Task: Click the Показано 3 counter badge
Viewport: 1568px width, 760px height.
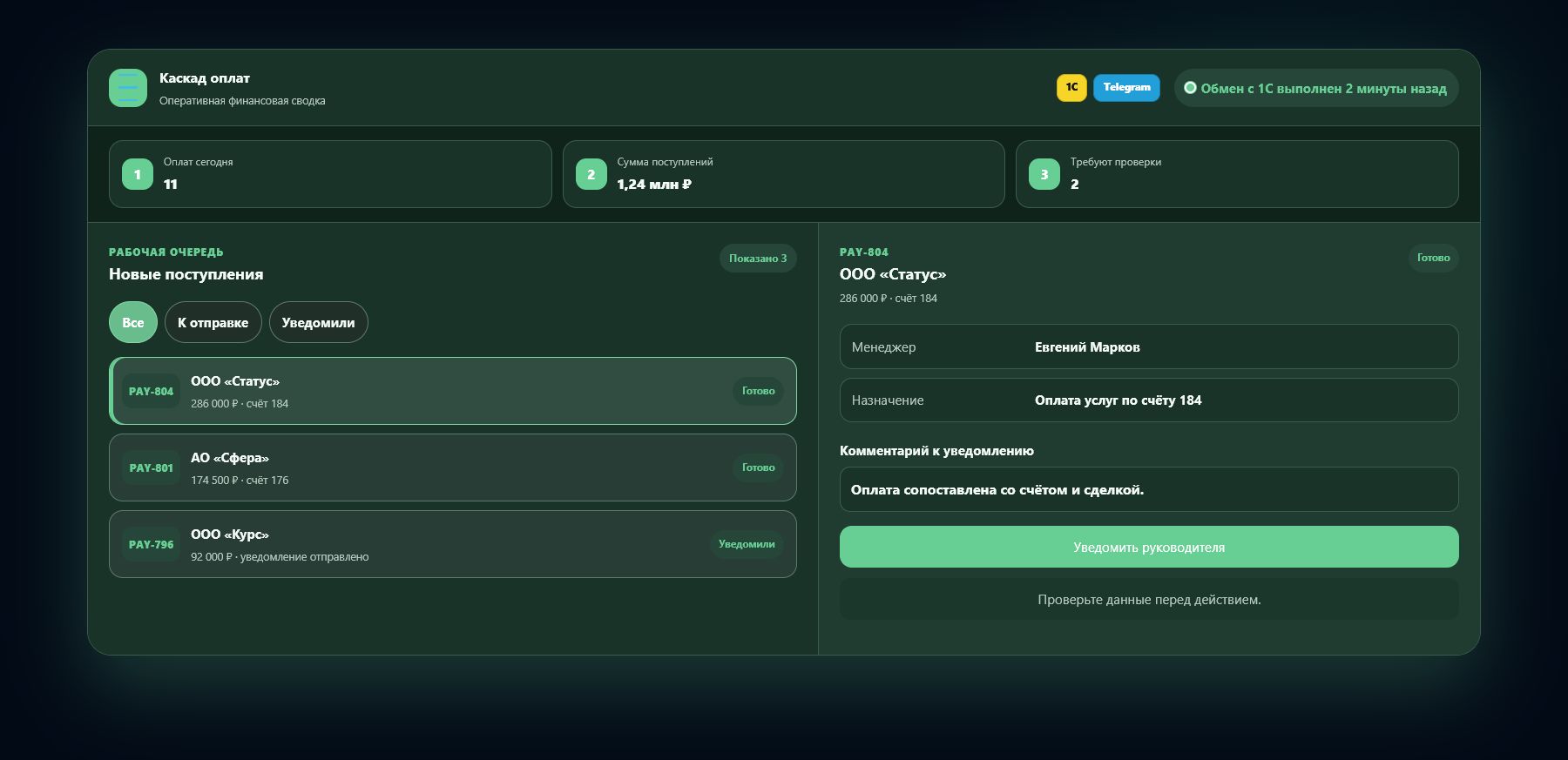Action: 758,259
